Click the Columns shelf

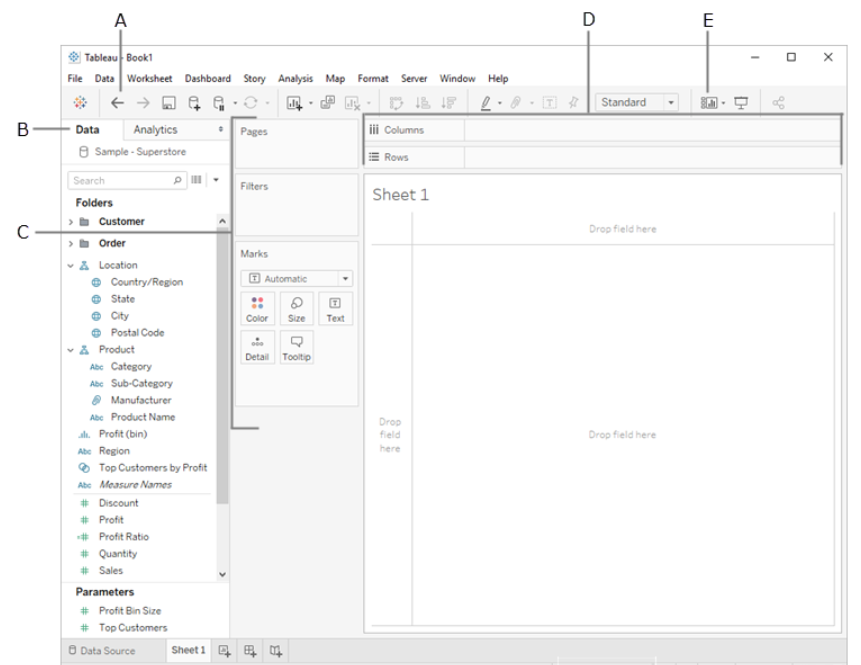coord(602,130)
